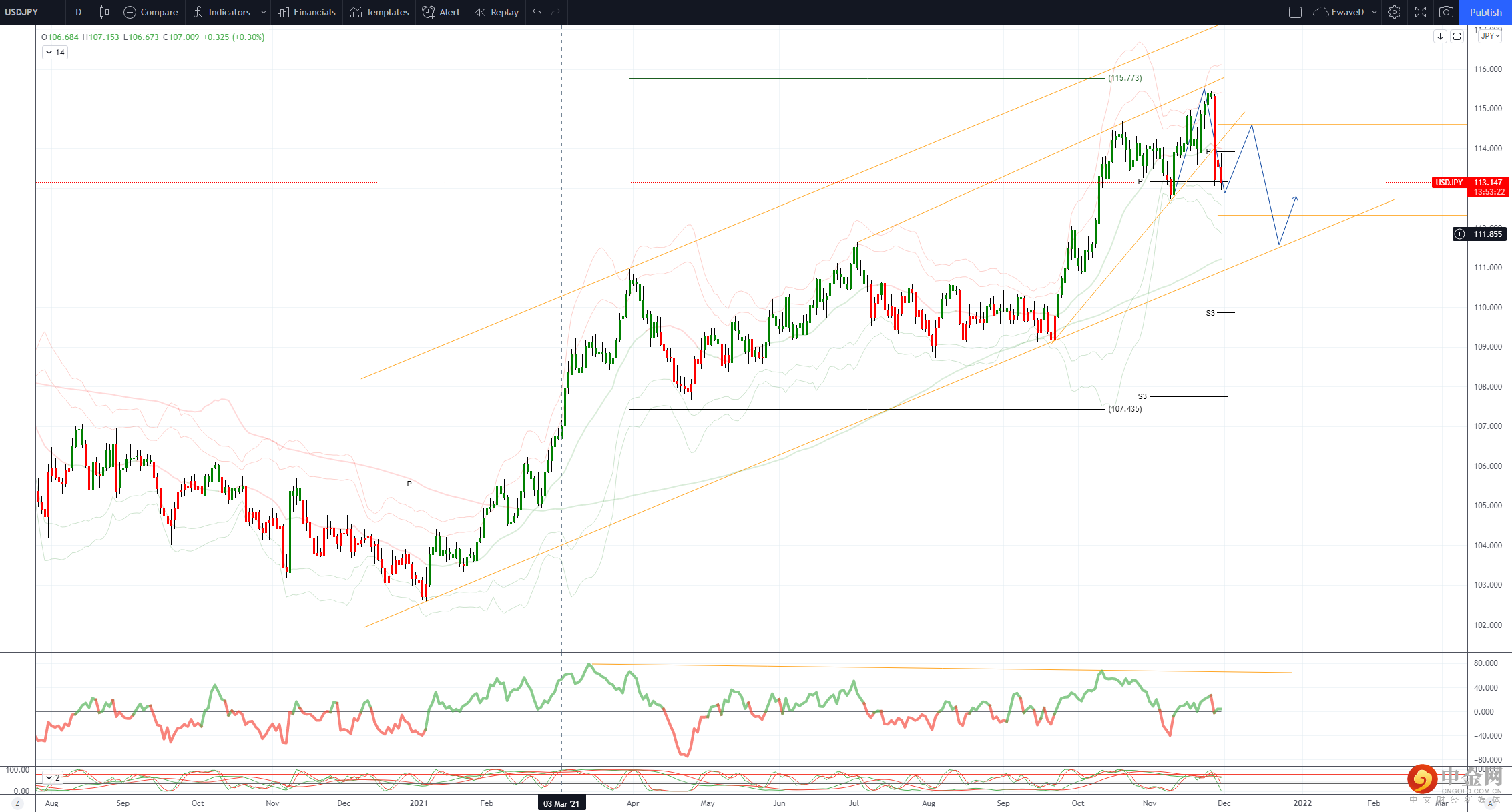Start bar Replay mode
This screenshot has width=1512, height=812.
coord(497,12)
